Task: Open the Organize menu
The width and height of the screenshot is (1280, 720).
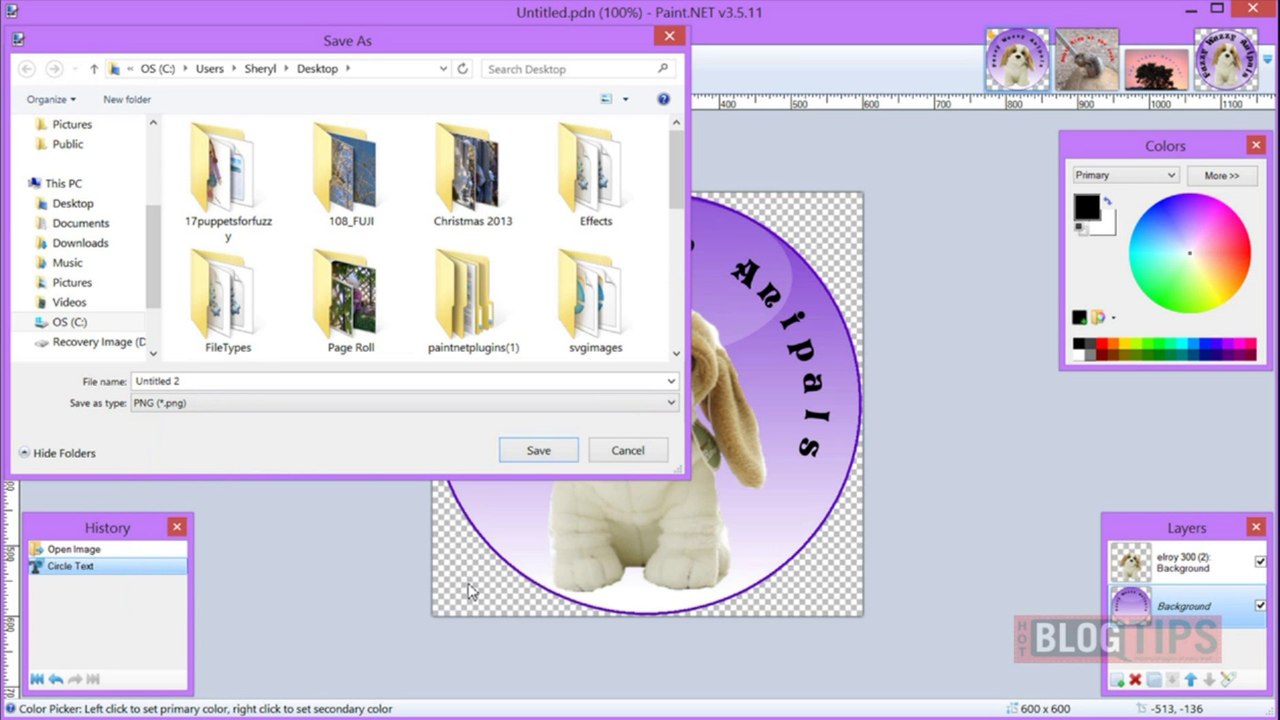Action: click(51, 99)
